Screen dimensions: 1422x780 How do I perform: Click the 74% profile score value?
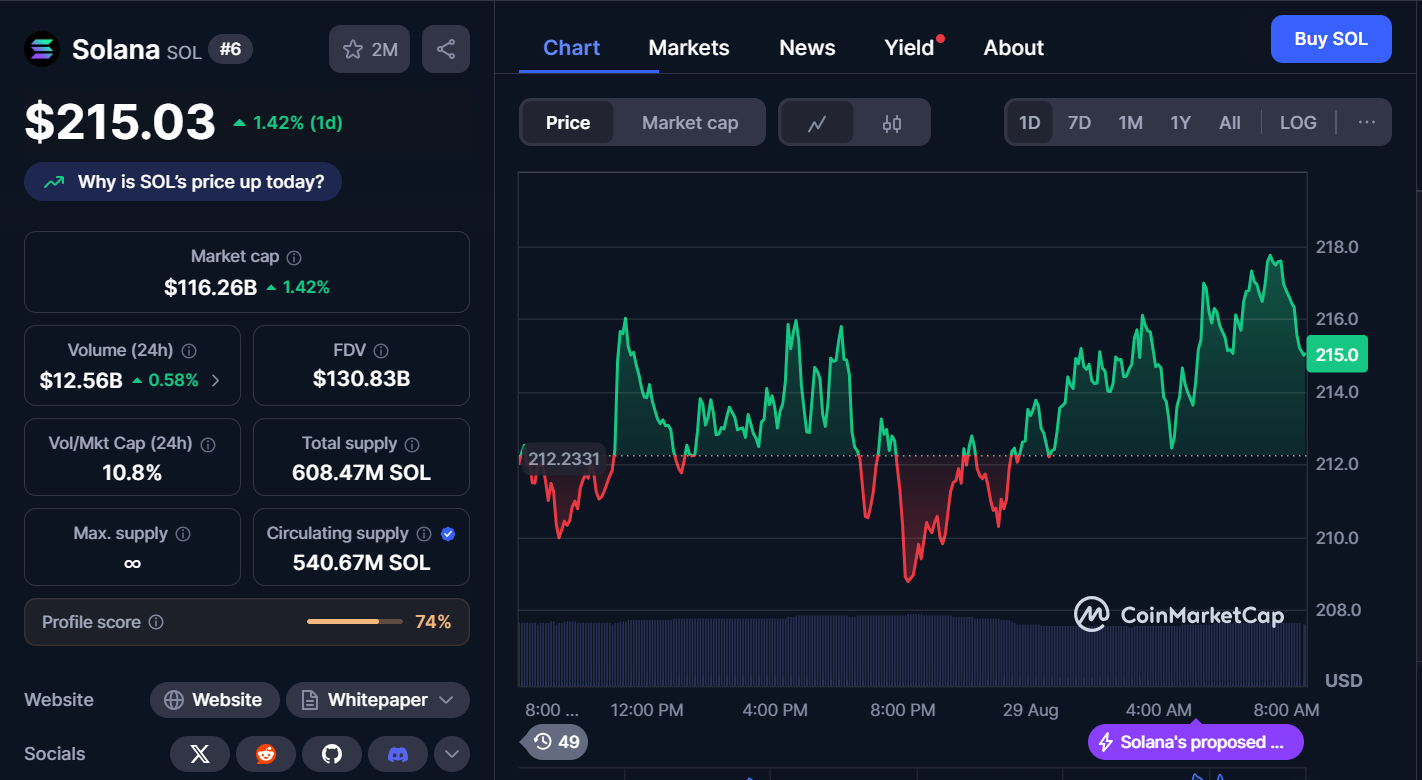pyautogui.click(x=433, y=622)
